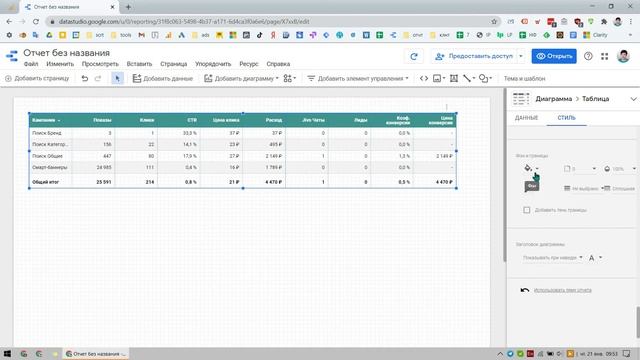The width and height of the screenshot is (640, 360).
Task: Open community visualizations and components icon
Action: [x=289, y=78]
